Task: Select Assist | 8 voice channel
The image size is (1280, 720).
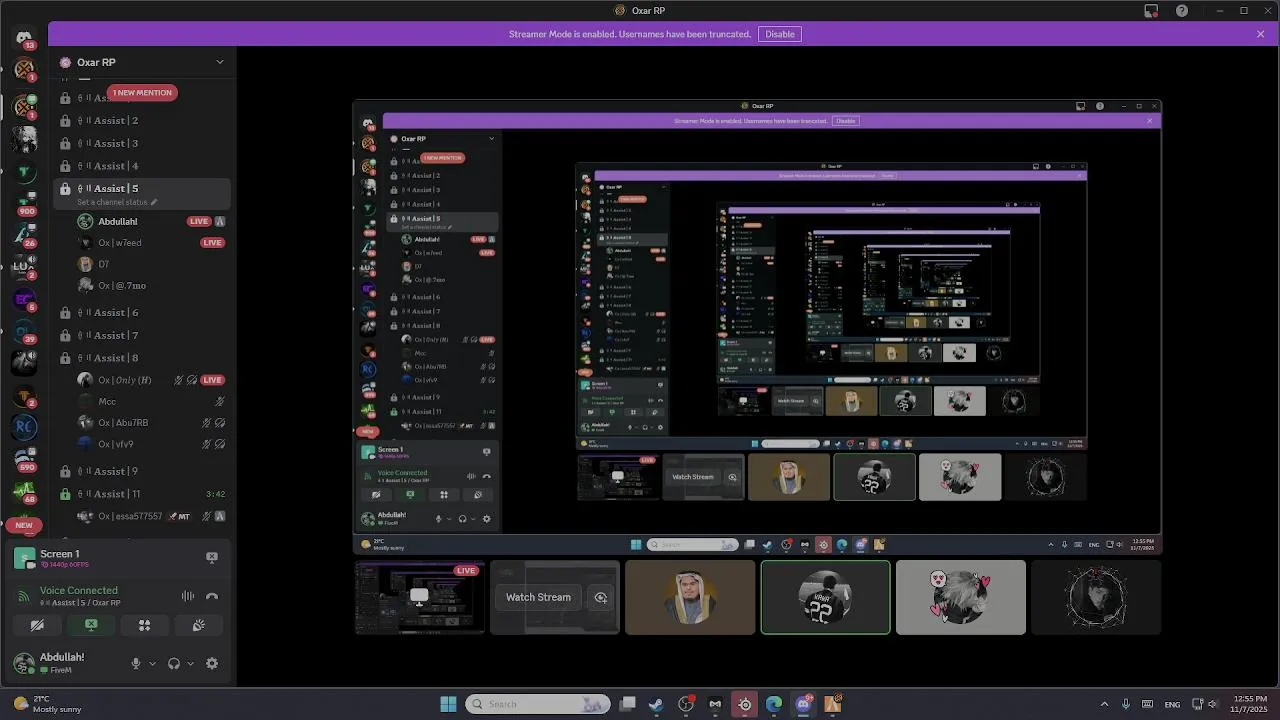Action: point(142,358)
